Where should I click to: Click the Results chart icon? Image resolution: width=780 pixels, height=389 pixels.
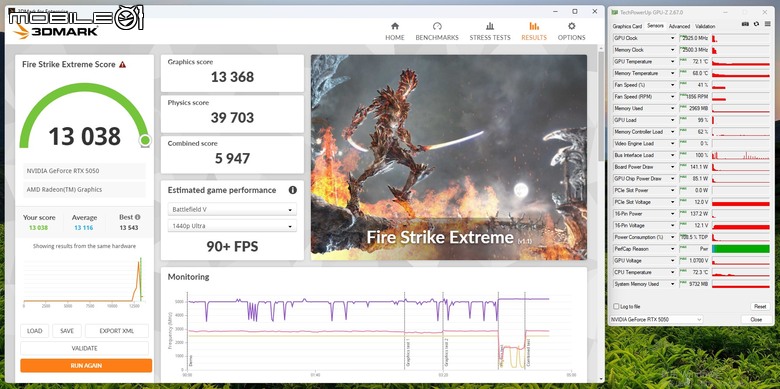[534, 26]
